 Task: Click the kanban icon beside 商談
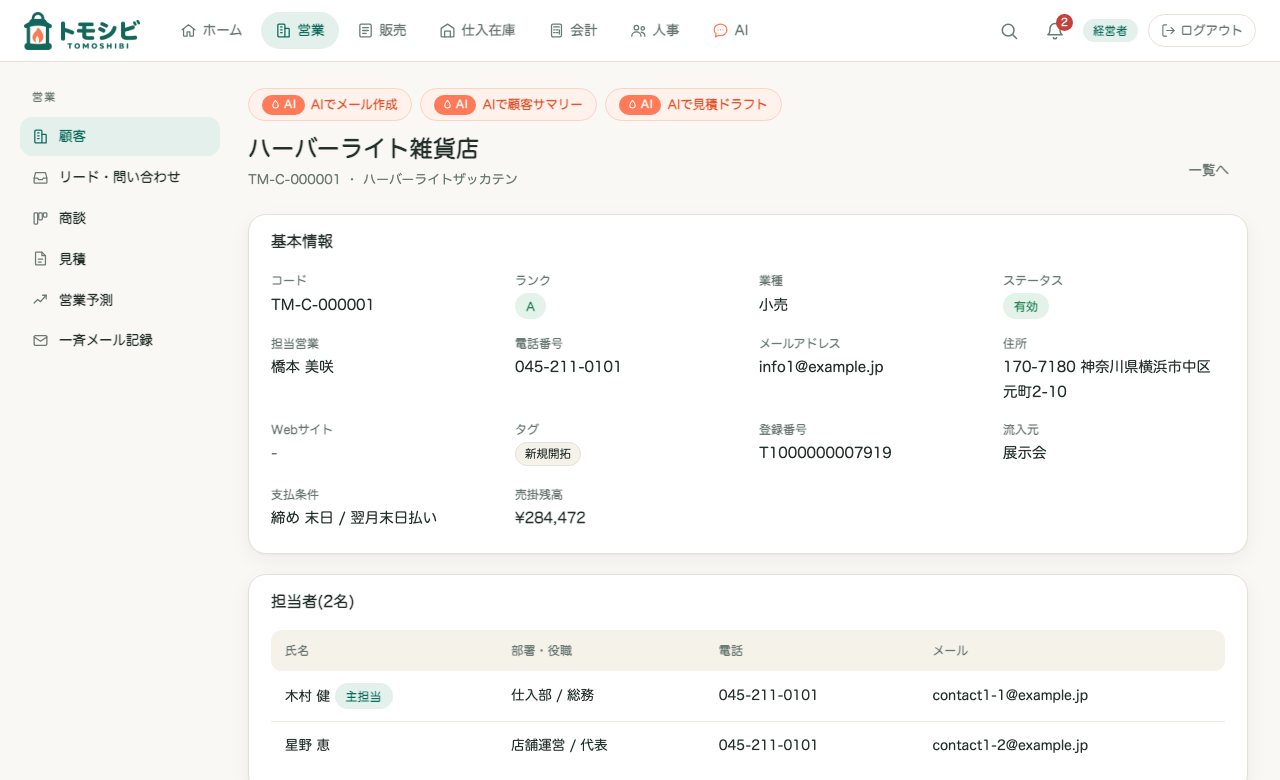coord(40,218)
